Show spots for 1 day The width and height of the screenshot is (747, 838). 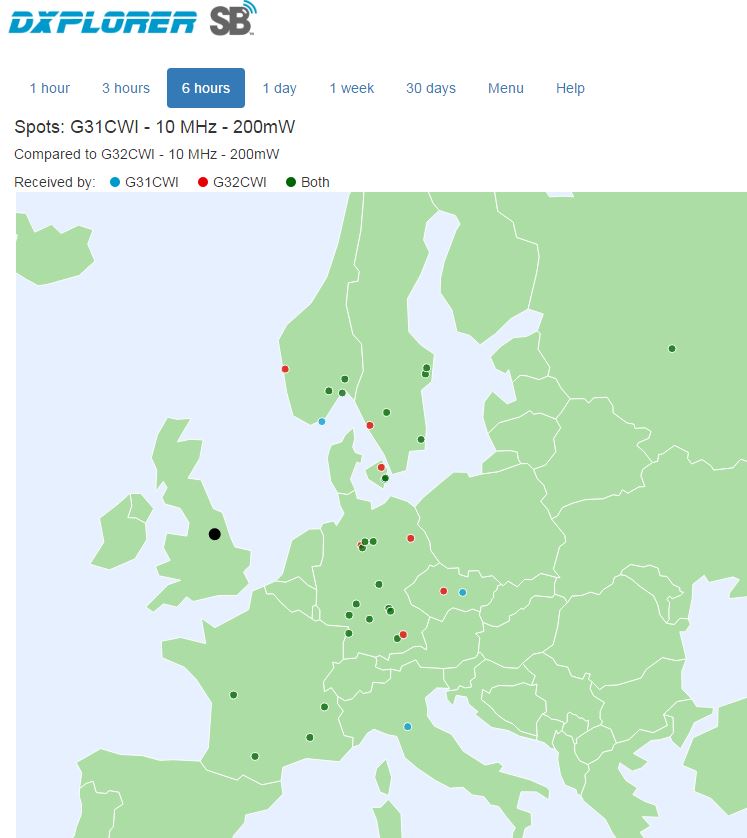pyautogui.click(x=279, y=88)
